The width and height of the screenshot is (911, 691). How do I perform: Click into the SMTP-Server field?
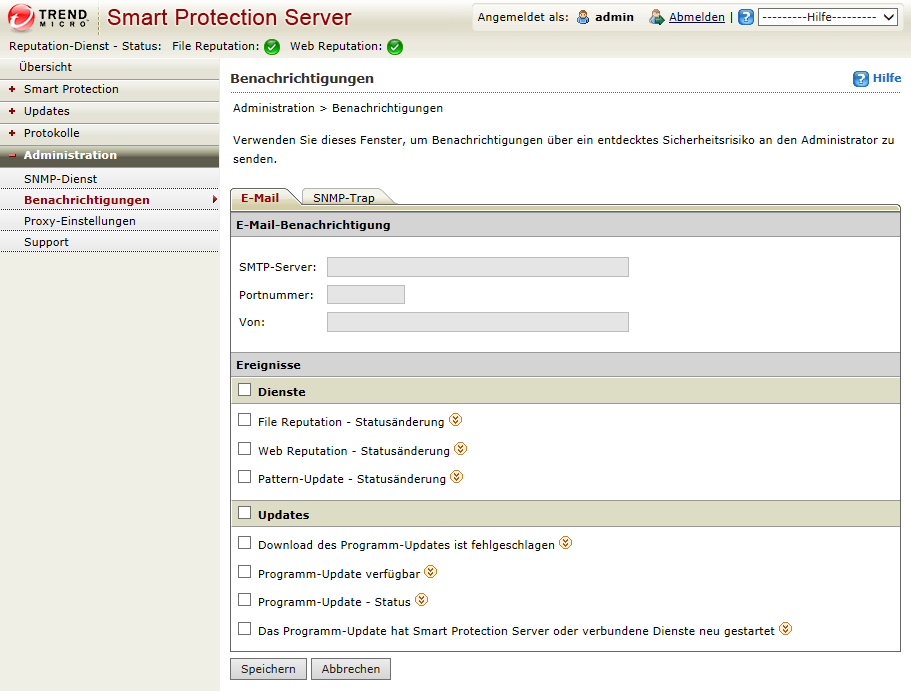point(477,267)
